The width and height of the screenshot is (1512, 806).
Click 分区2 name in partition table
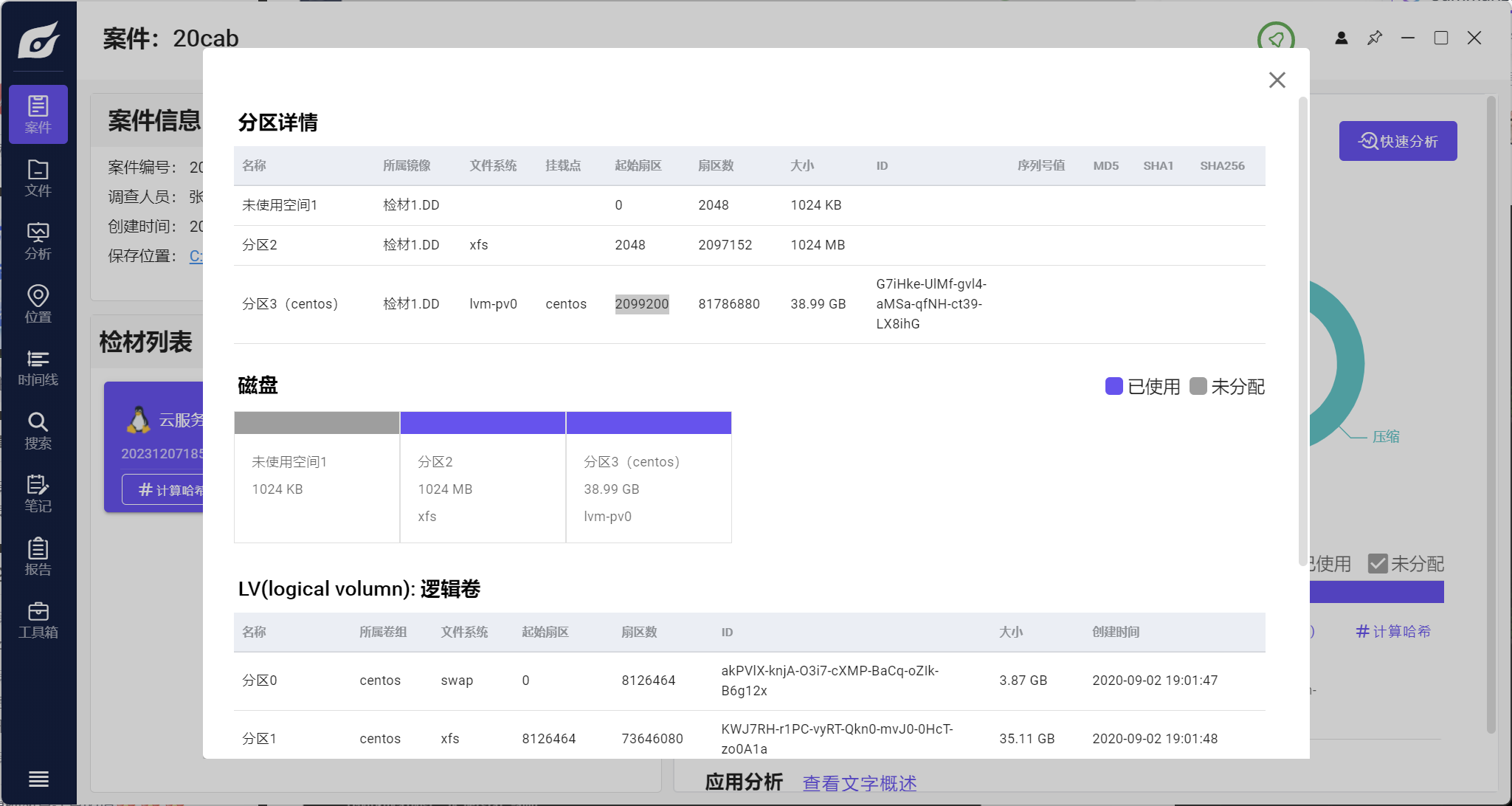[260, 245]
